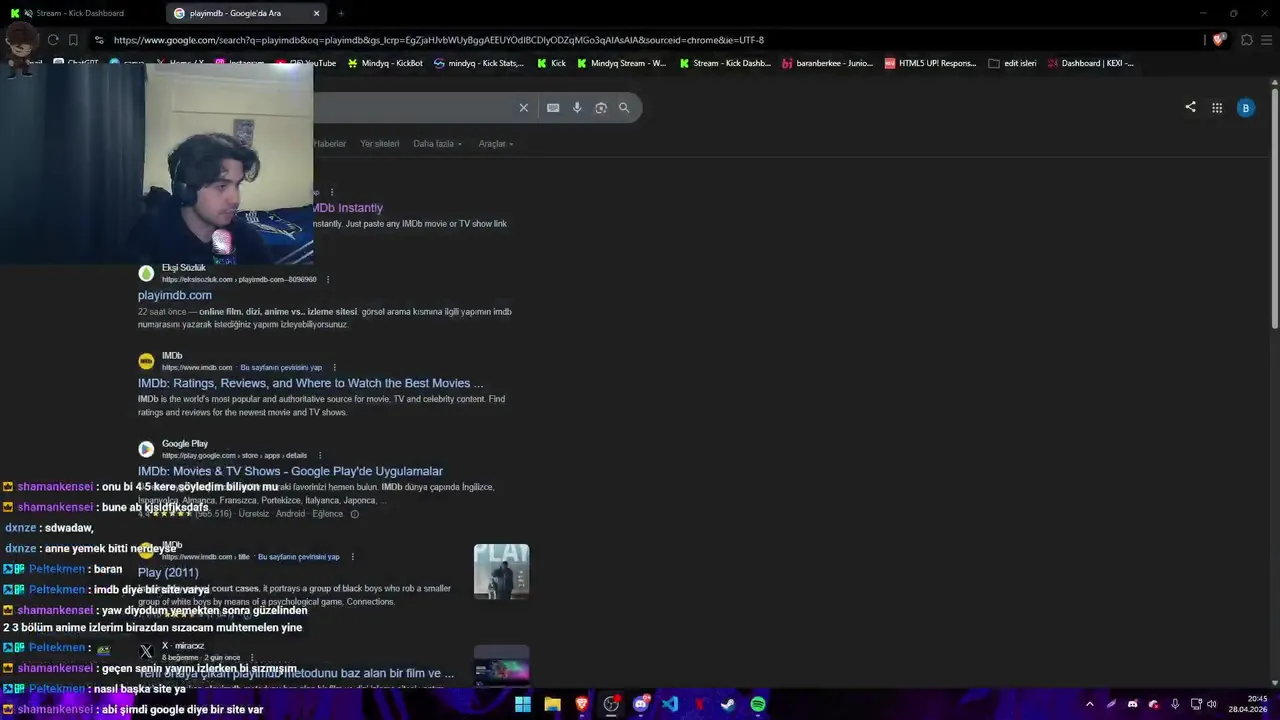Open Brave browser from the taskbar

click(582, 704)
